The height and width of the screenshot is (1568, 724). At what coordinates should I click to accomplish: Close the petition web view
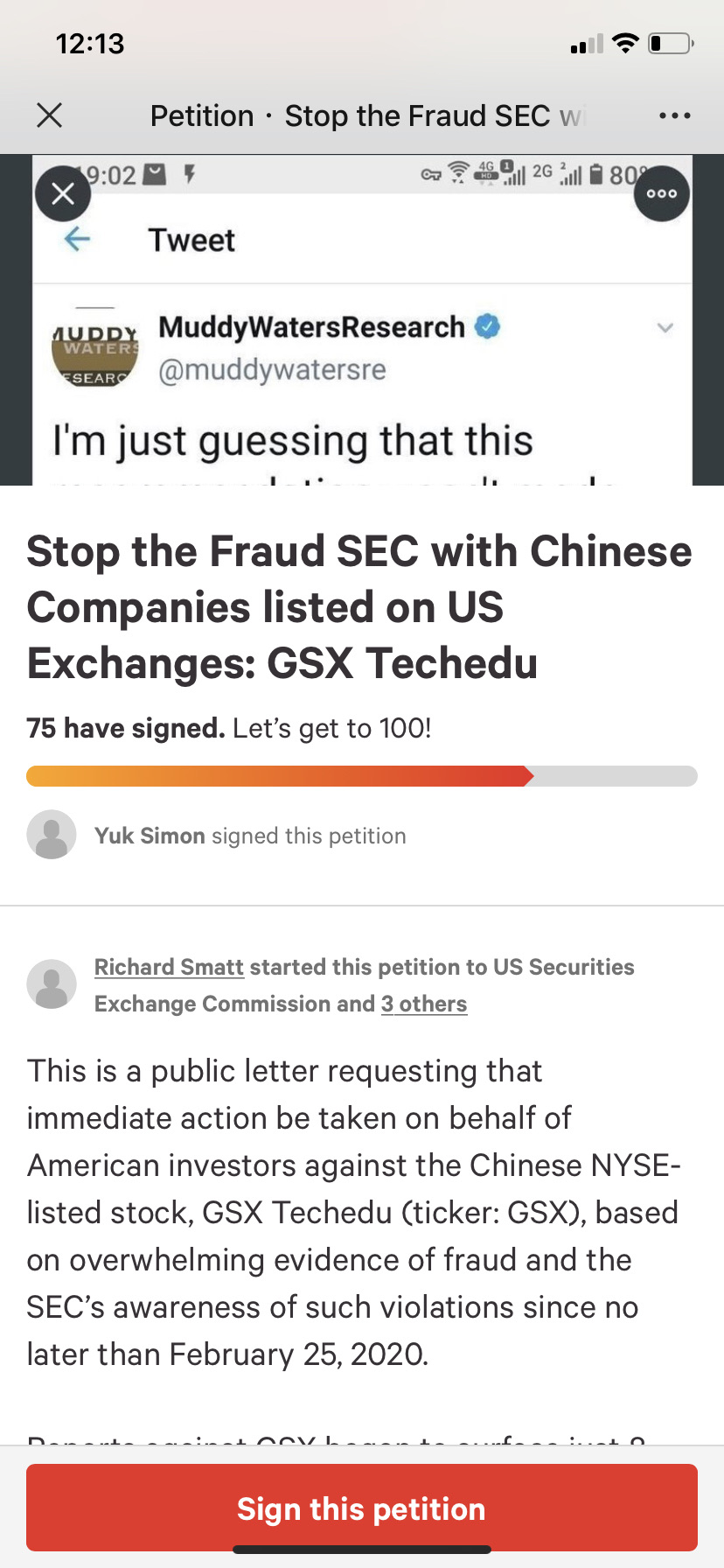click(50, 115)
